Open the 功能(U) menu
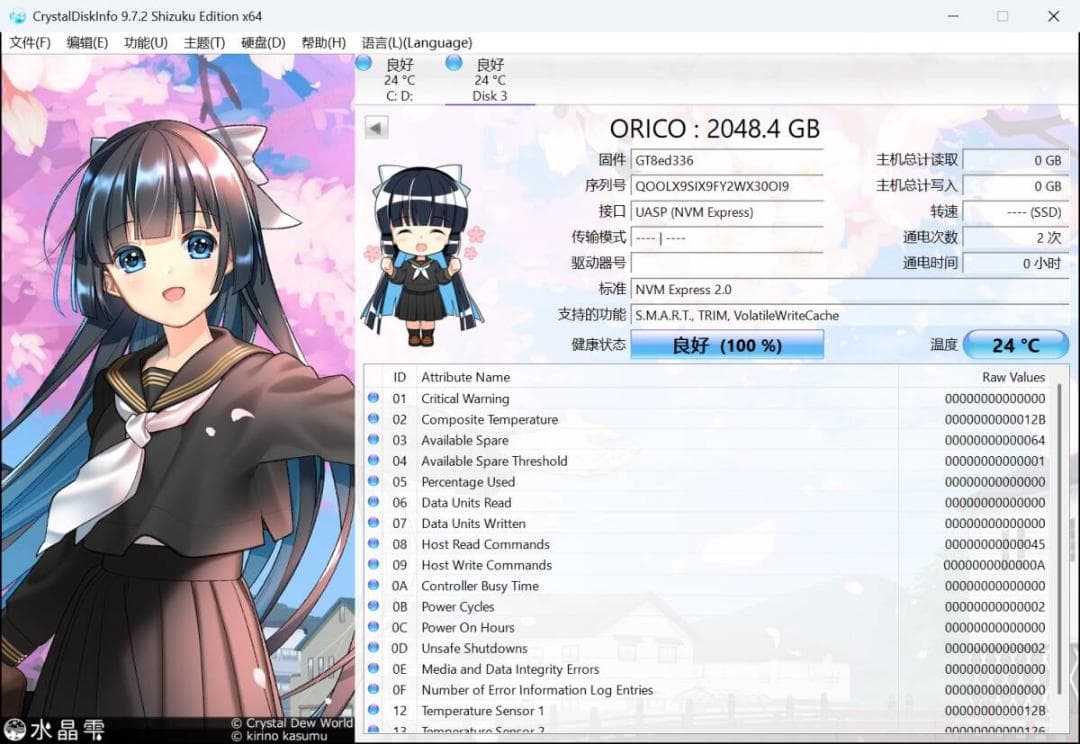Screen dimensions: 1080x744 [145, 43]
